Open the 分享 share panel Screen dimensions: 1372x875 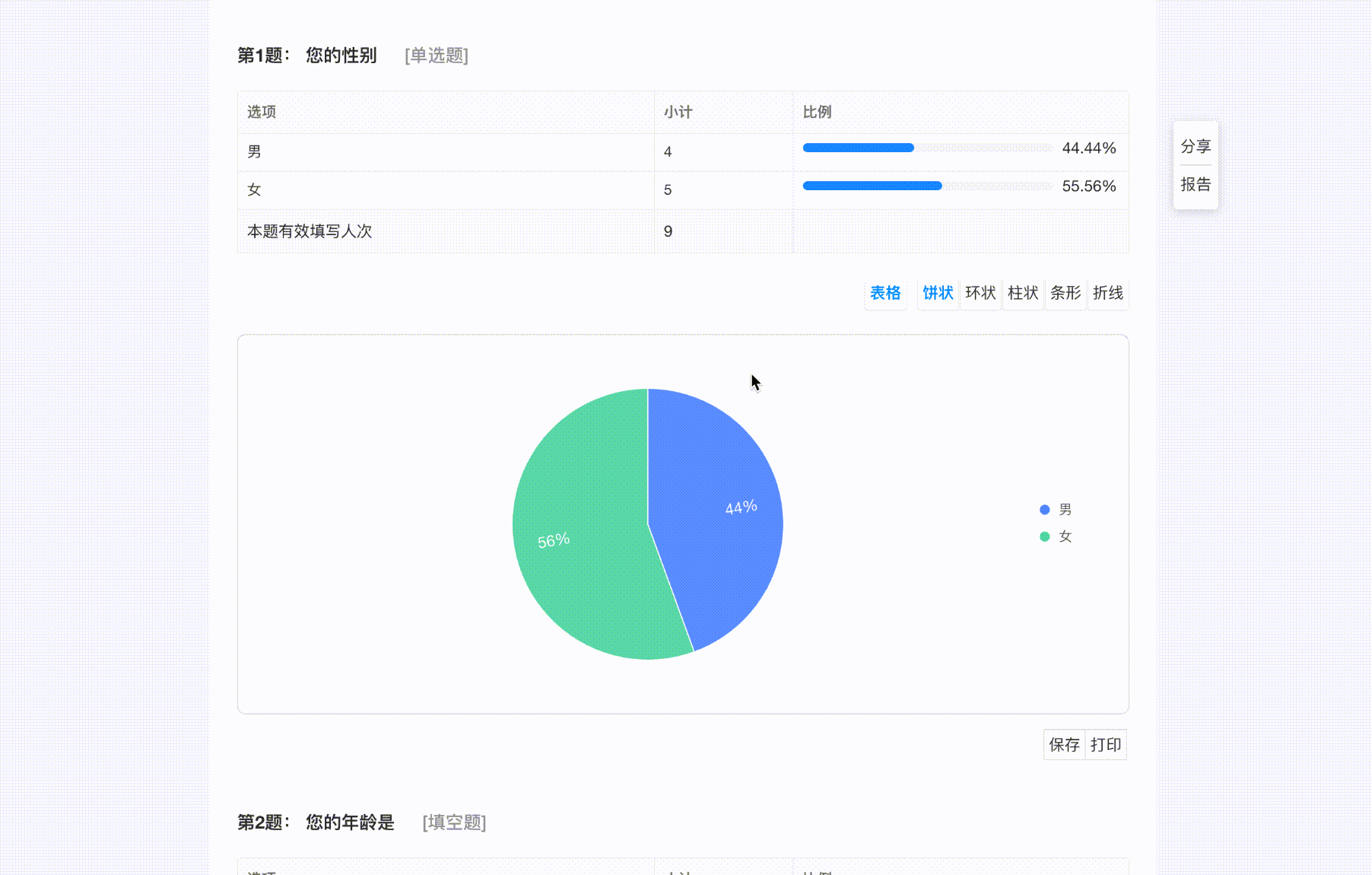tap(1195, 146)
